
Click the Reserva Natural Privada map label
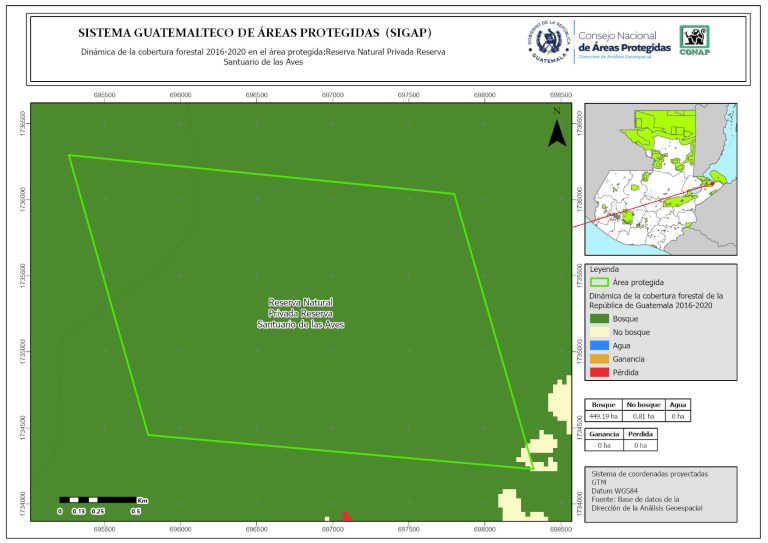point(300,313)
